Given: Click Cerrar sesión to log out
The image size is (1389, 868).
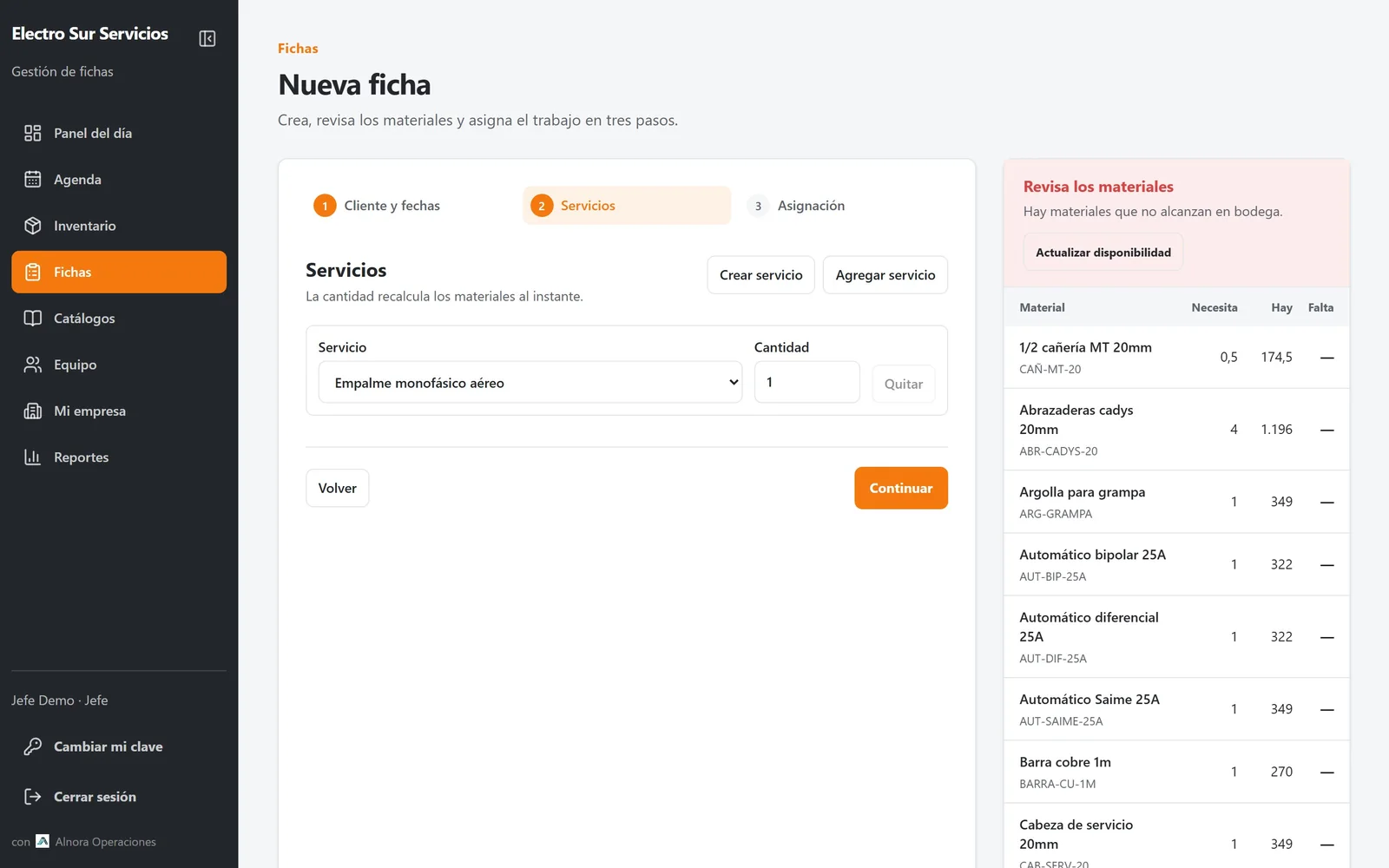Looking at the screenshot, I should pos(119,797).
